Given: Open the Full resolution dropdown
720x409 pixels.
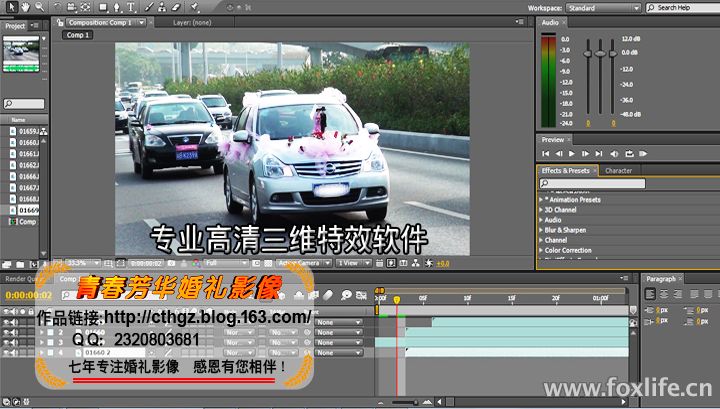Looking at the screenshot, I should coord(226,263).
